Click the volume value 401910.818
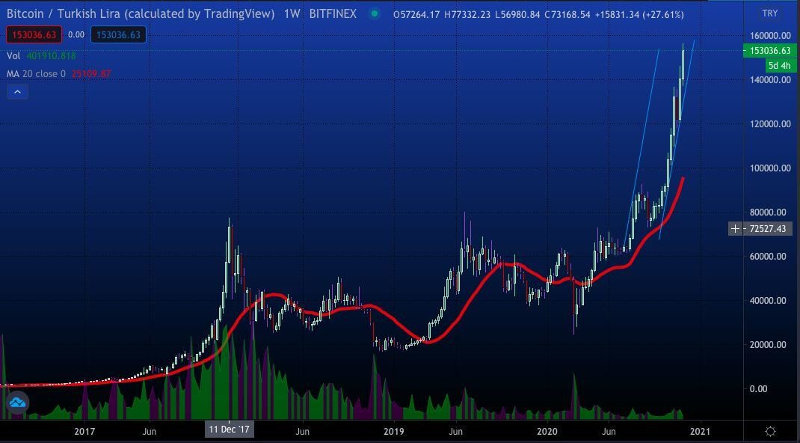The width and height of the screenshot is (800, 443). pos(51,56)
